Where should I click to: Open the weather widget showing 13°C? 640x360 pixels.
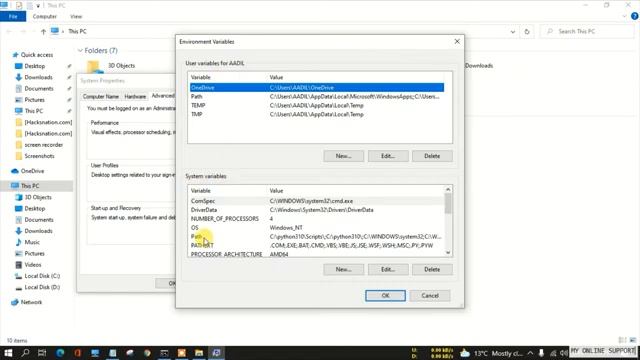pos(492,353)
